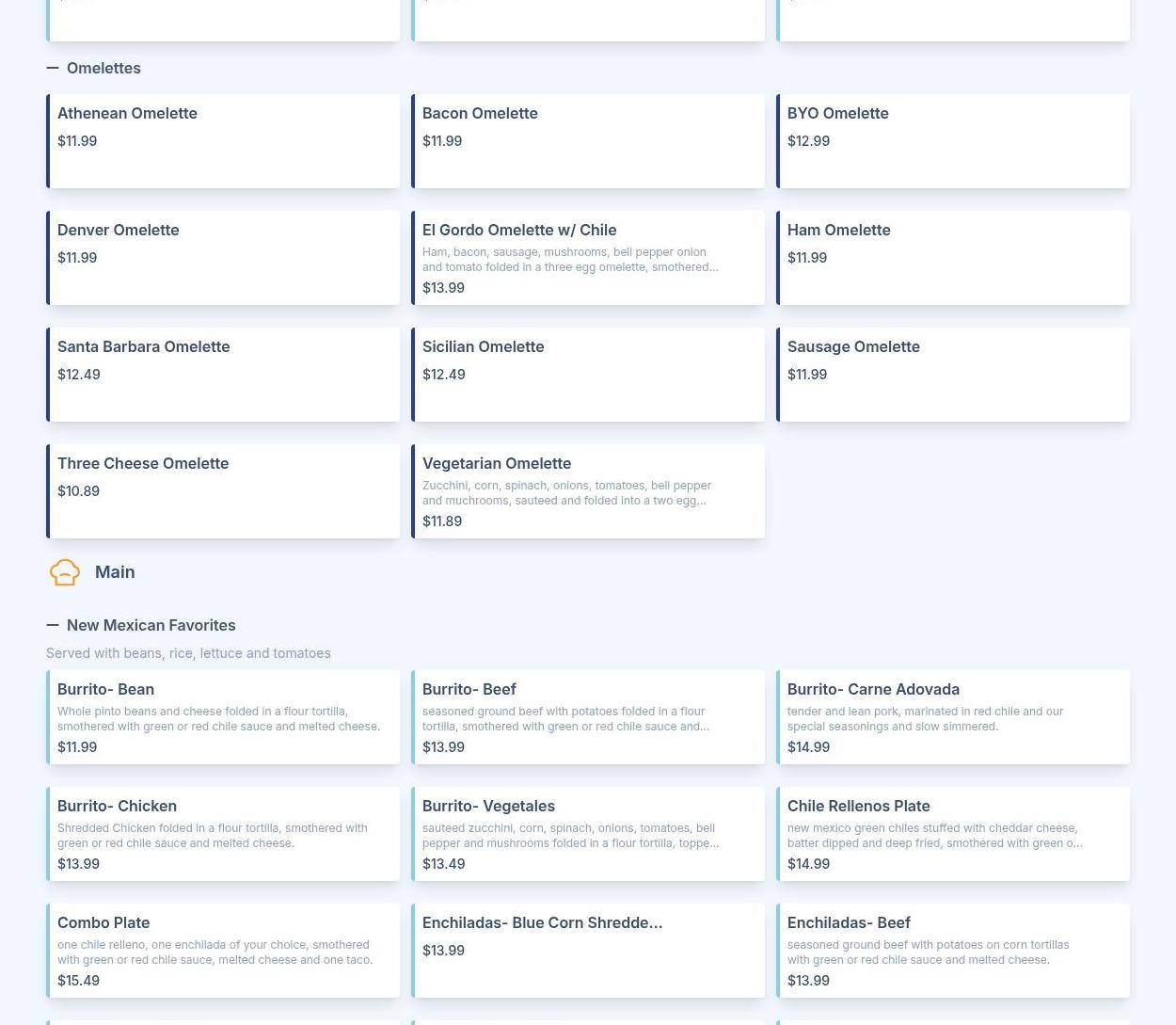Choose the Sicilian Omelette item
The width and height of the screenshot is (1176, 1025).
coord(588,375)
